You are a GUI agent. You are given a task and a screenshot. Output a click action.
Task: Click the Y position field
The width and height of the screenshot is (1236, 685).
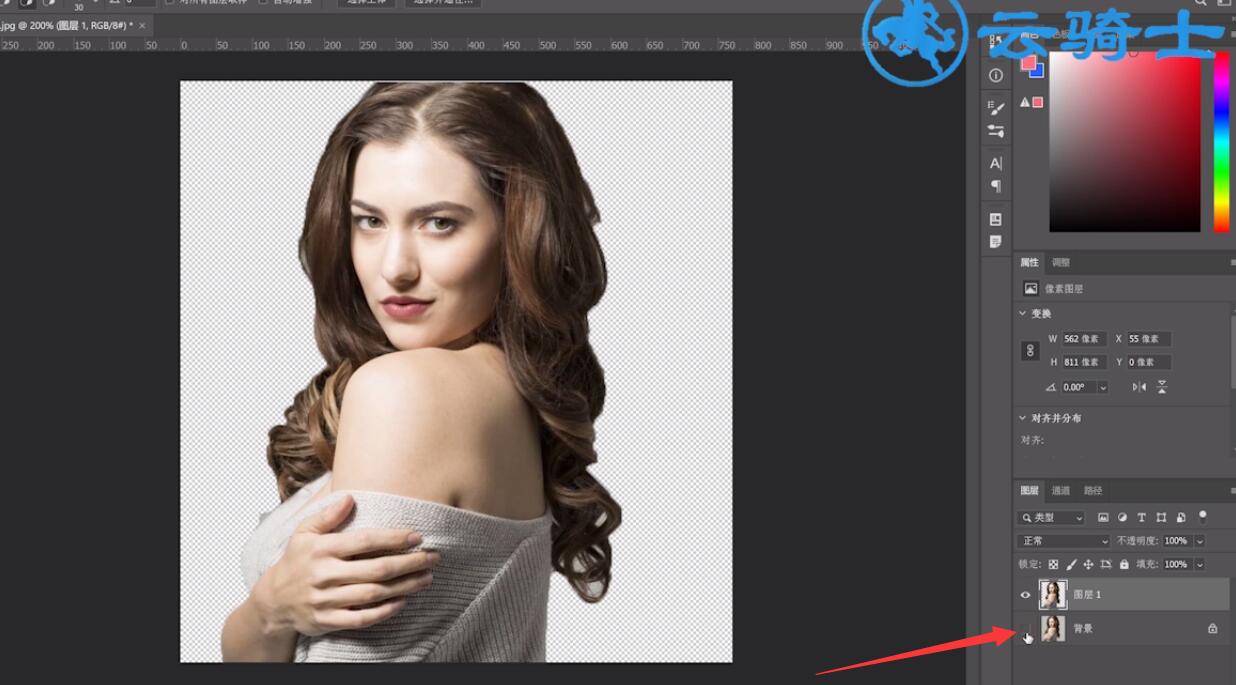click(x=1148, y=362)
